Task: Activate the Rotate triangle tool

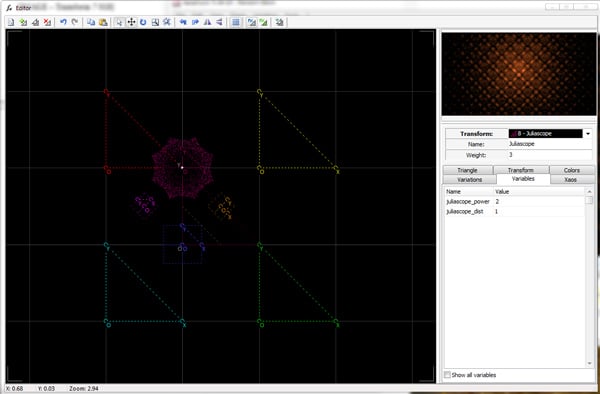Action: click(x=143, y=22)
